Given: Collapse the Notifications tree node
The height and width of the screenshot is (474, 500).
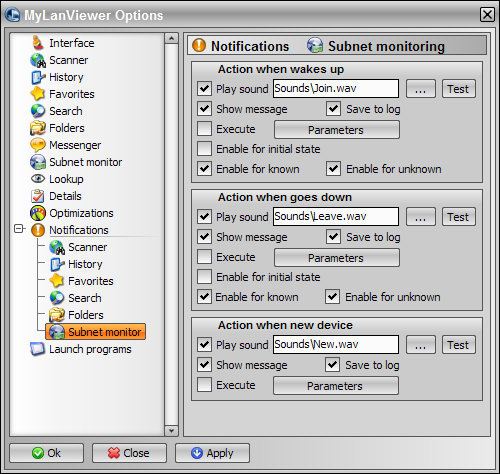Looking at the screenshot, I should [19, 229].
